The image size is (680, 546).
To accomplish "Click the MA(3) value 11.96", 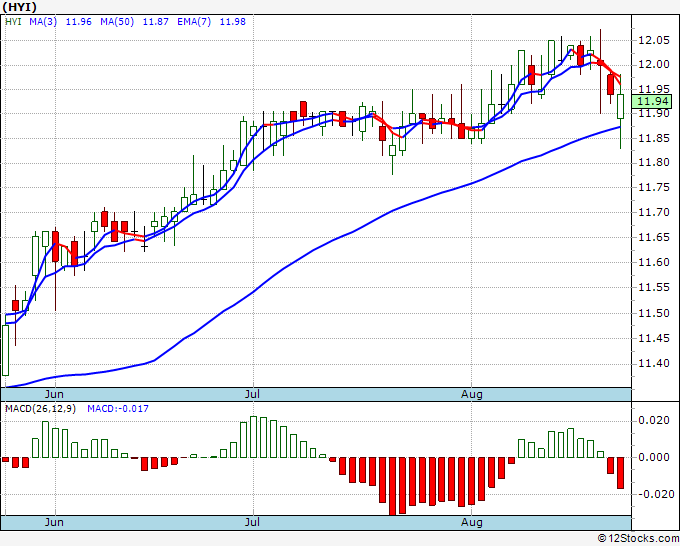I will coord(78,22).
